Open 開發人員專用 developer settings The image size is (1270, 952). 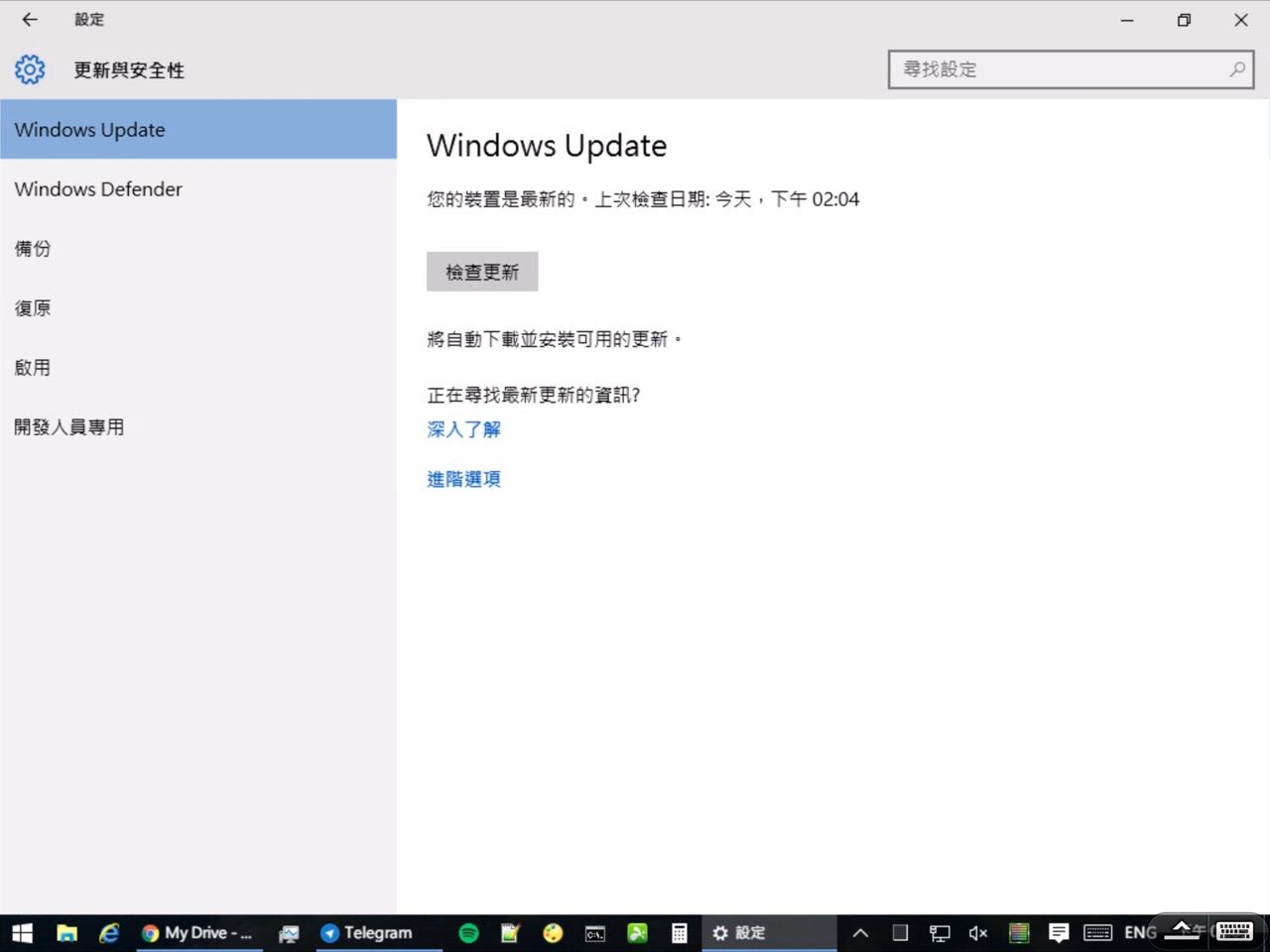(198, 426)
